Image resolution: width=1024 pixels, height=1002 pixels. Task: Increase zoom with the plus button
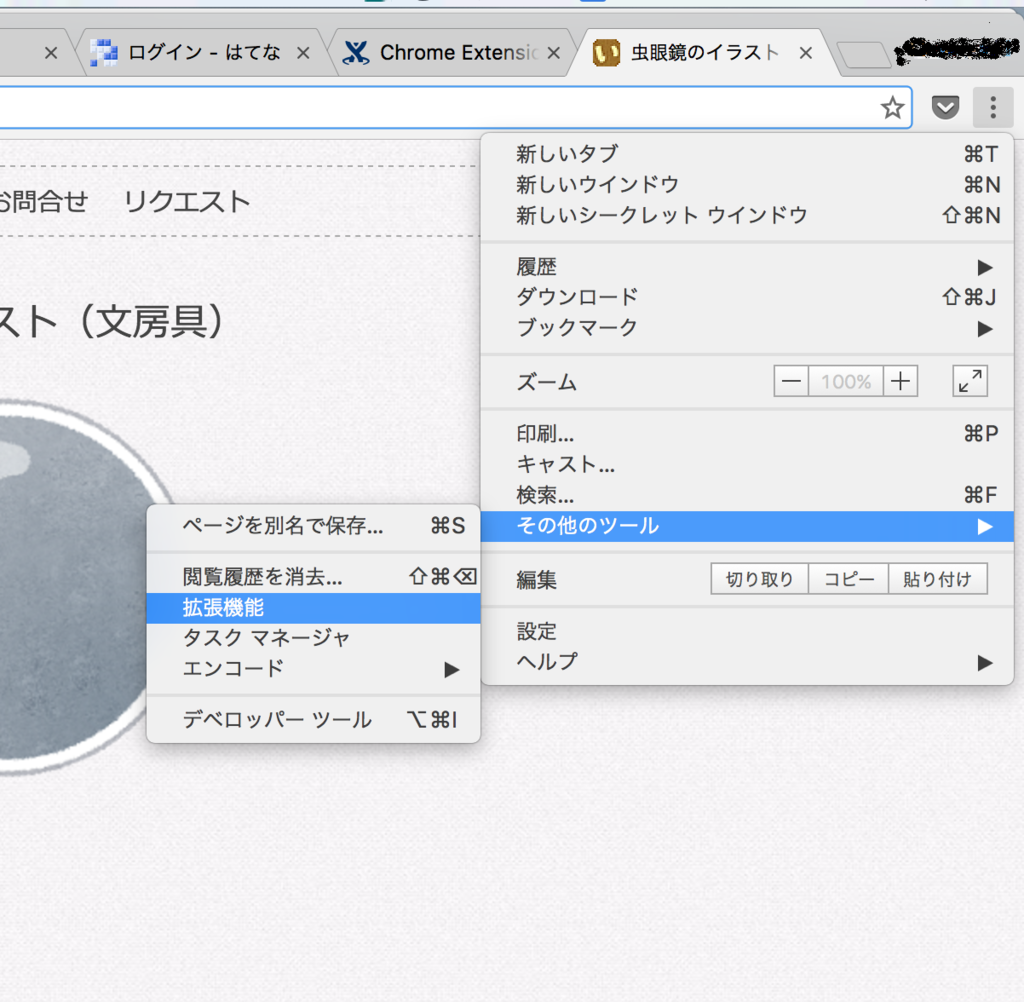click(x=901, y=381)
